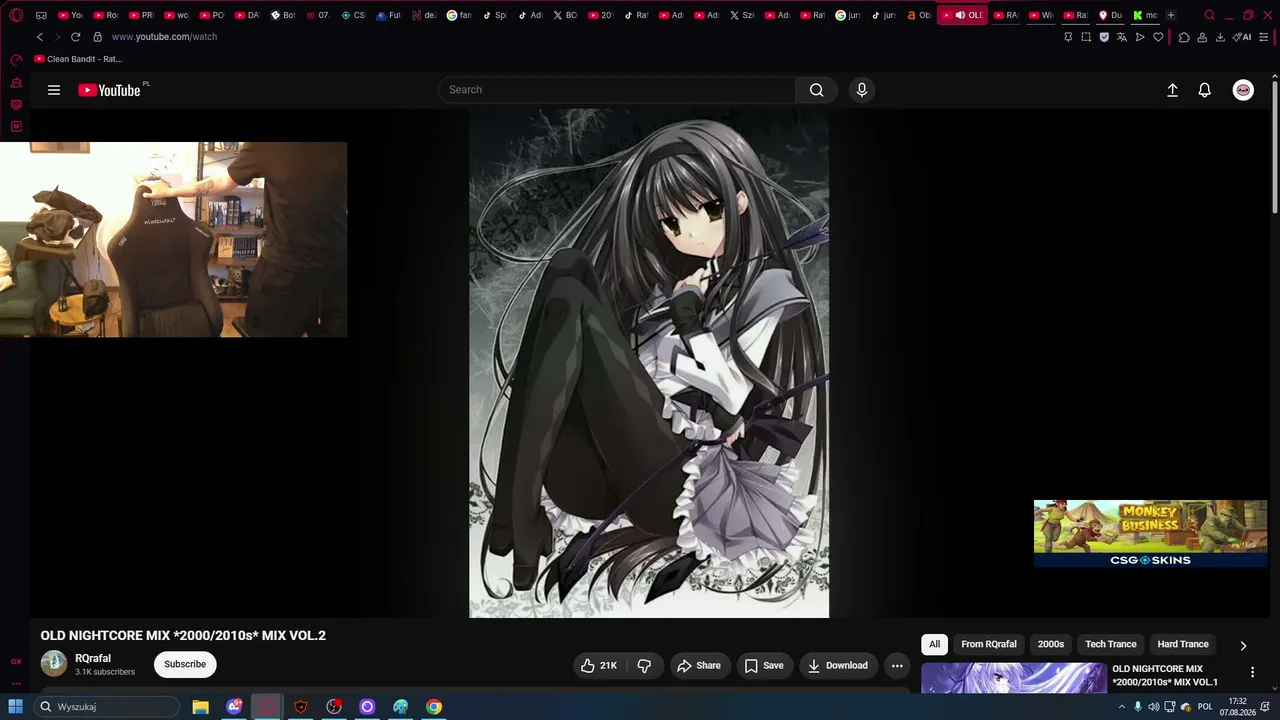Open the Easy Setup menu icon
This screenshot has height=720, width=1280.
1264,37
